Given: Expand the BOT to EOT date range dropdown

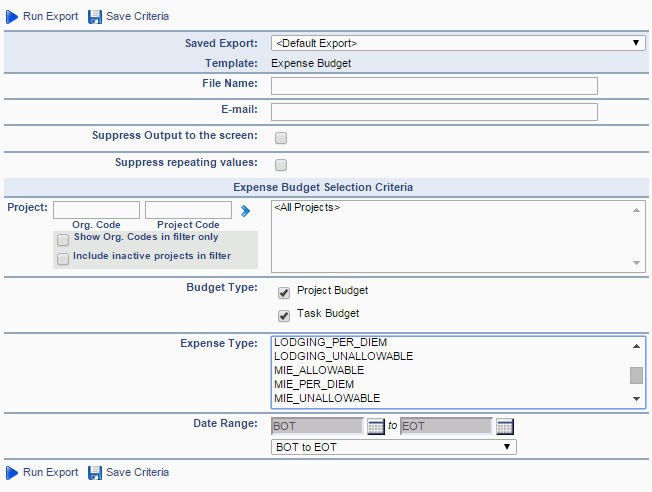Looking at the screenshot, I should click(x=394, y=447).
